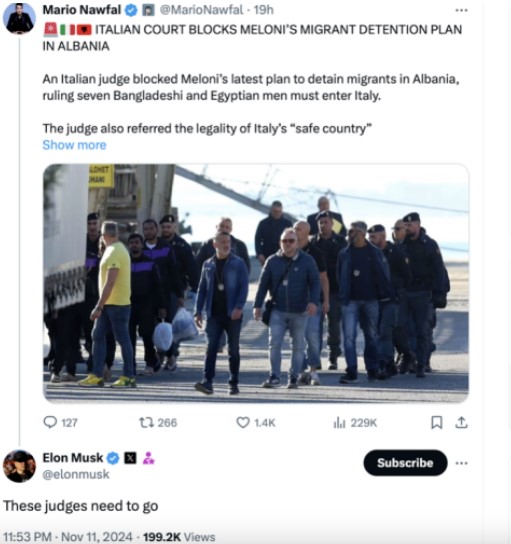511x544 pixels.
Task: Open more options on Mario Nawfal's post
Action: (x=461, y=10)
